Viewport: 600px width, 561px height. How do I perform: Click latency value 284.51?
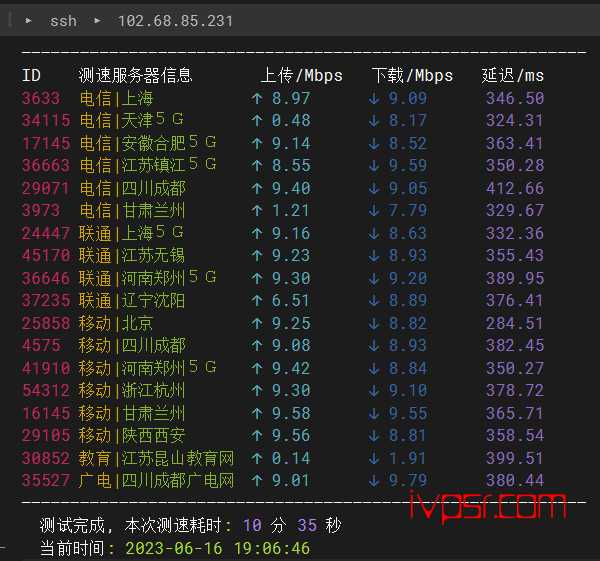[x=515, y=323]
